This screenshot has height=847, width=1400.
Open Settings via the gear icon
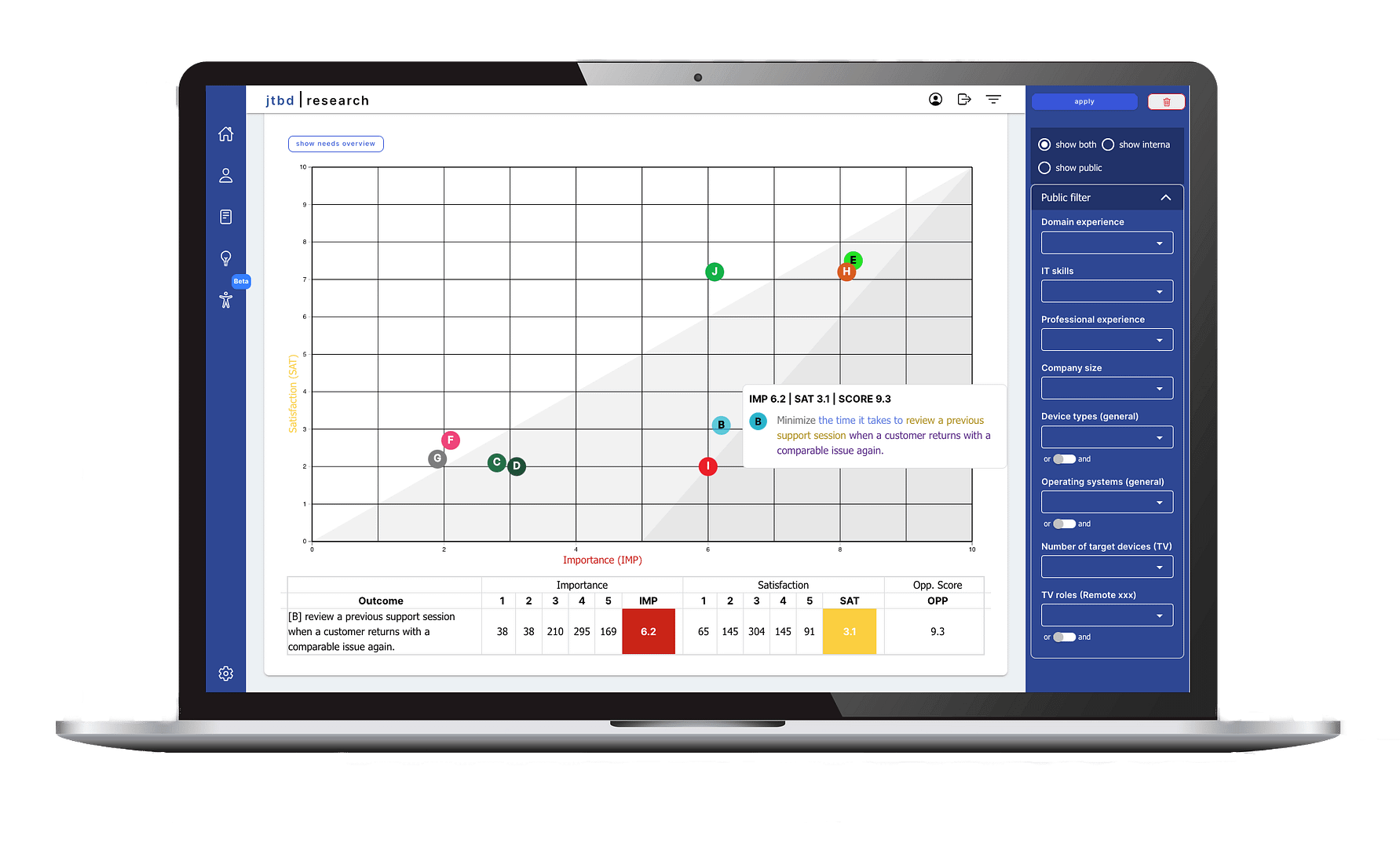[x=226, y=673]
